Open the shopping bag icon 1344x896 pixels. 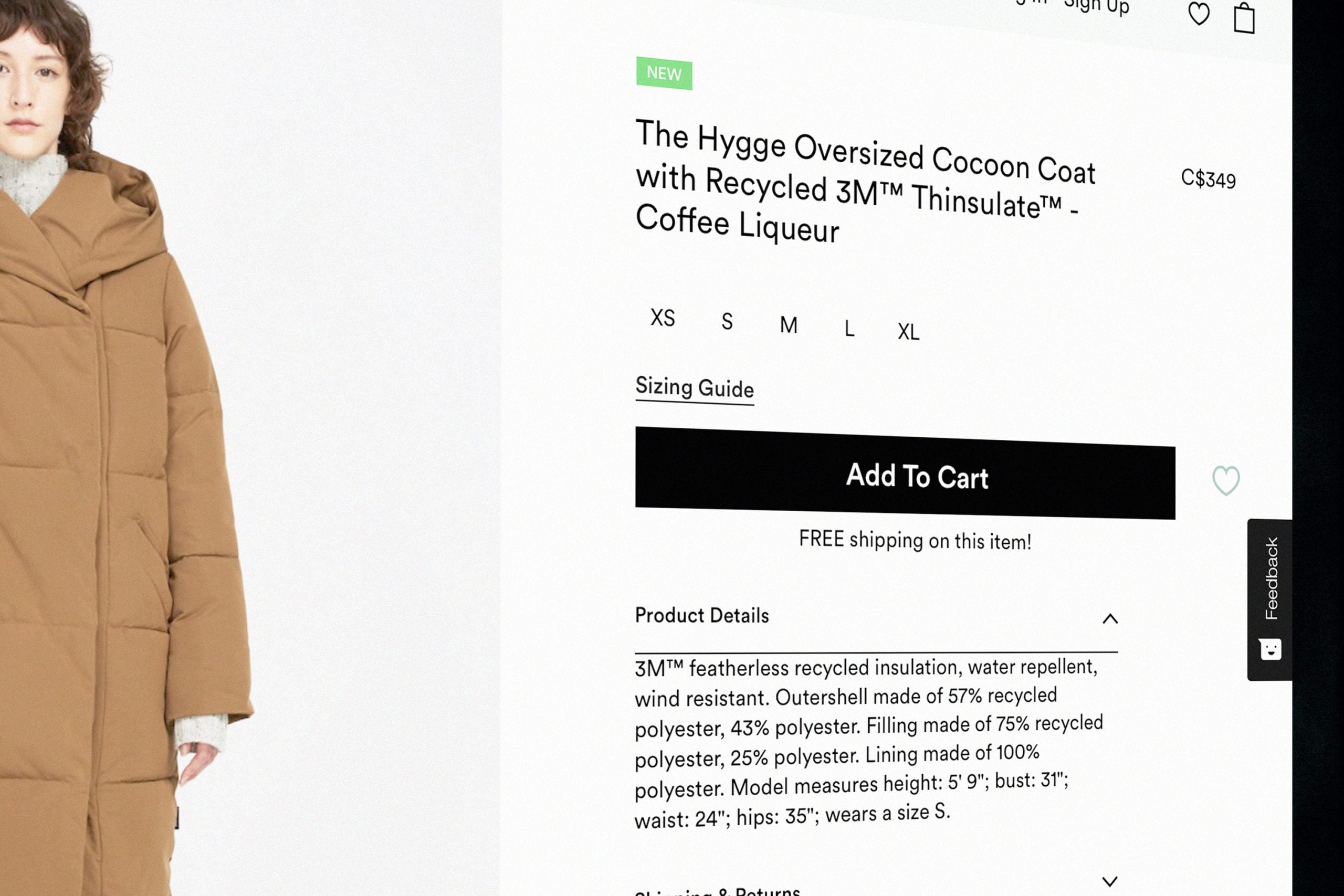1244,17
